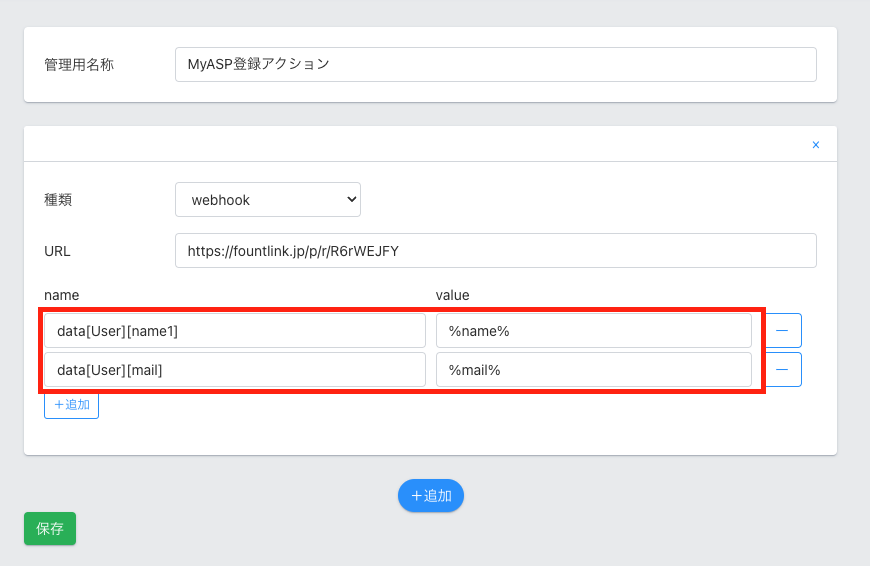
Task: Click the empty header strip of the action card
Action: point(400,145)
